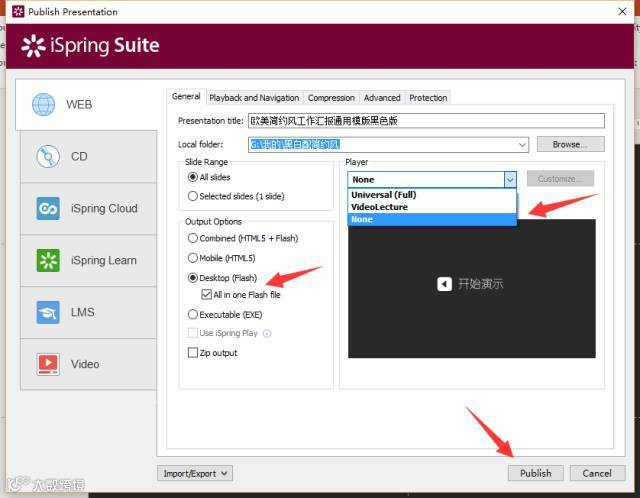
Task: Click the Use iSpring Play info icon
Action: [x=267, y=333]
